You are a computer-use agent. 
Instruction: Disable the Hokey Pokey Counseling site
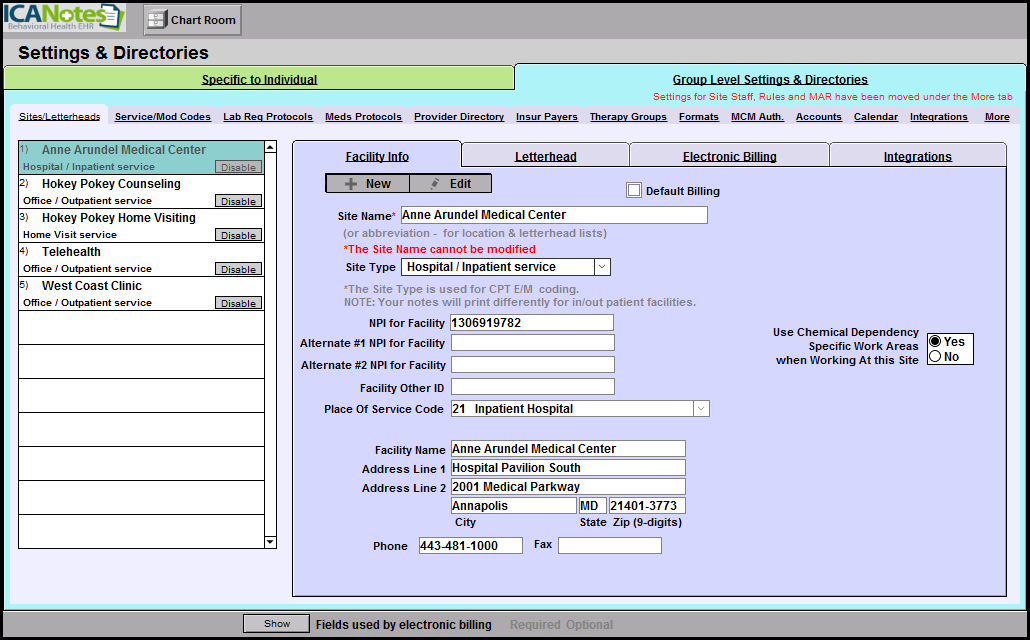point(239,201)
